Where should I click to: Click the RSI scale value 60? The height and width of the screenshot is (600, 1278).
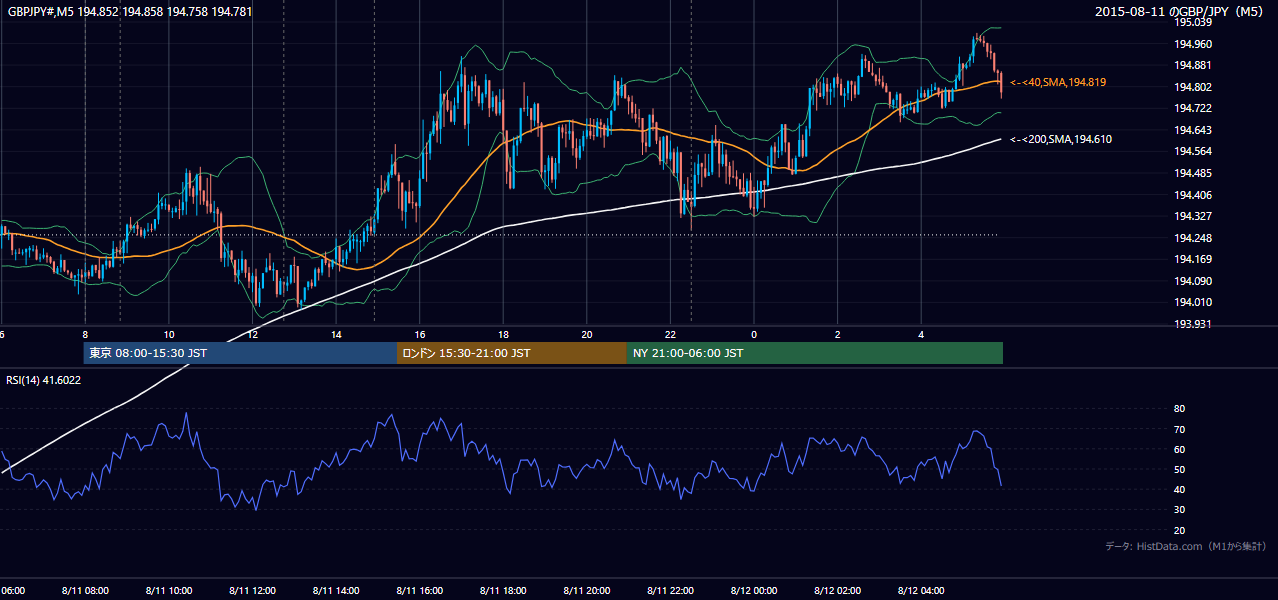1179,449
